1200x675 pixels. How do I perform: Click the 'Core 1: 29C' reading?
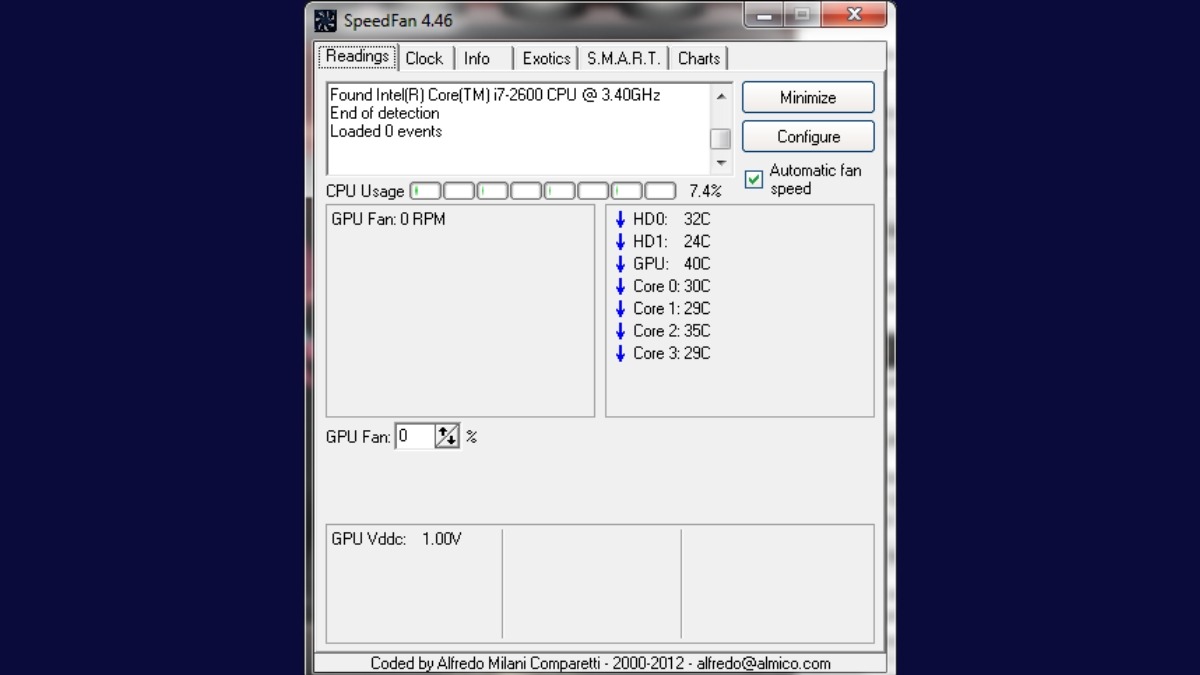pos(672,308)
